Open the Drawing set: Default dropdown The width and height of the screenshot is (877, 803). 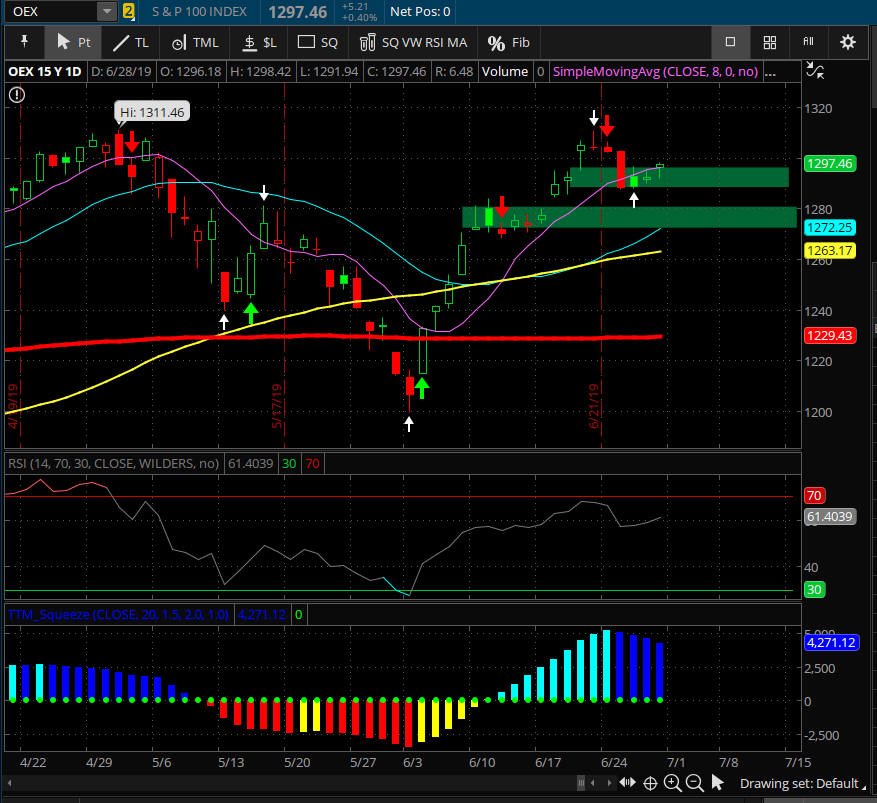(x=802, y=783)
